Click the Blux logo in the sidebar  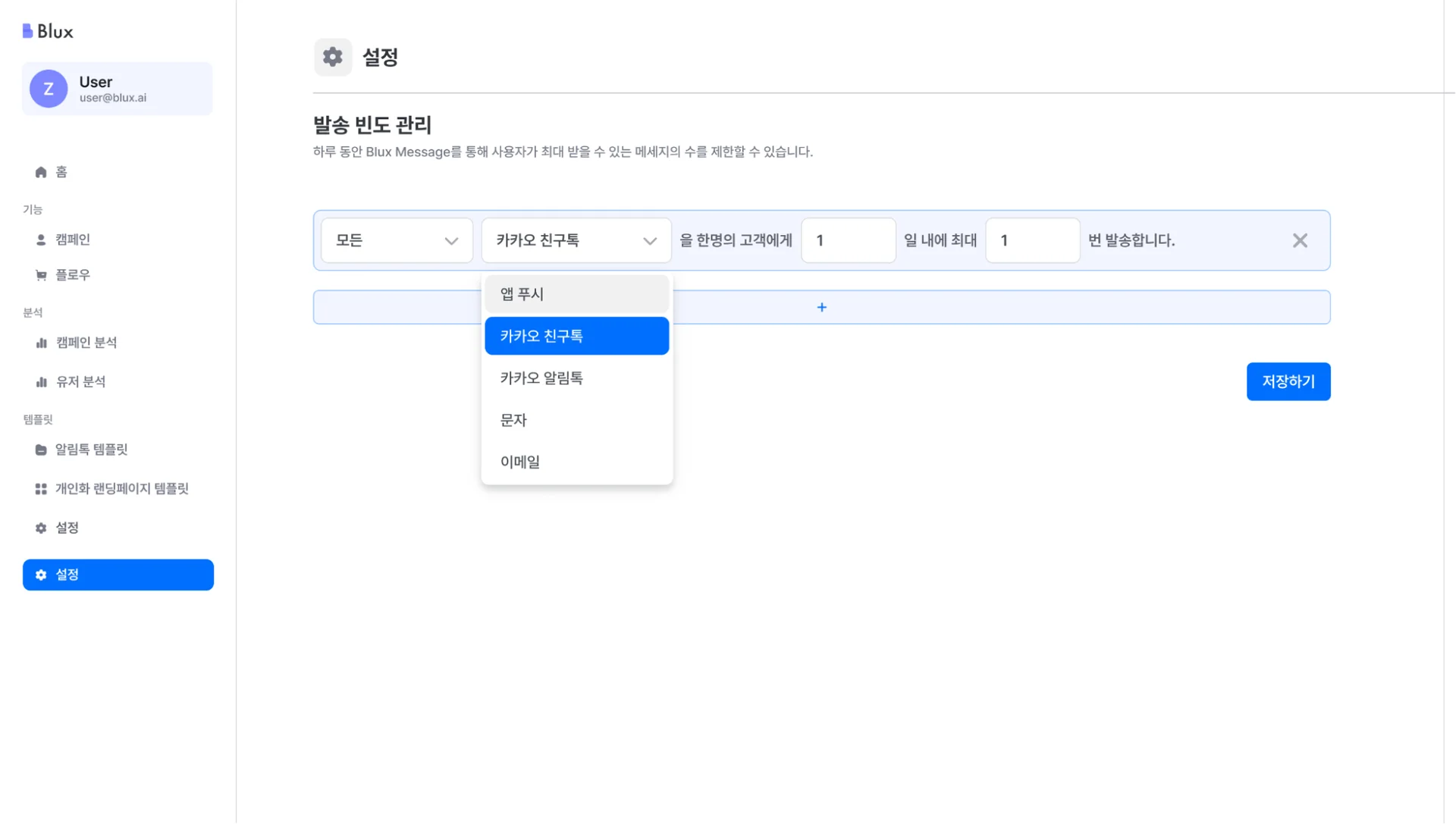pos(47,30)
